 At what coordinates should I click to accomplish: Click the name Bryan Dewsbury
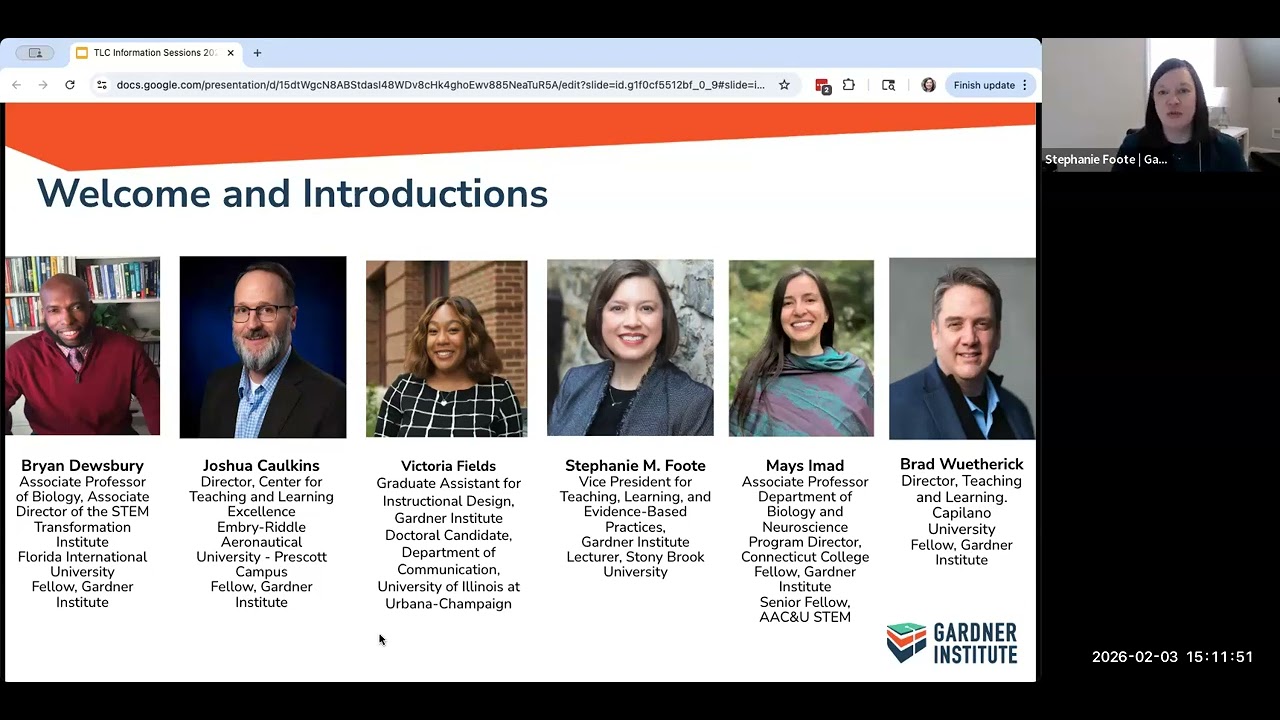(x=82, y=466)
